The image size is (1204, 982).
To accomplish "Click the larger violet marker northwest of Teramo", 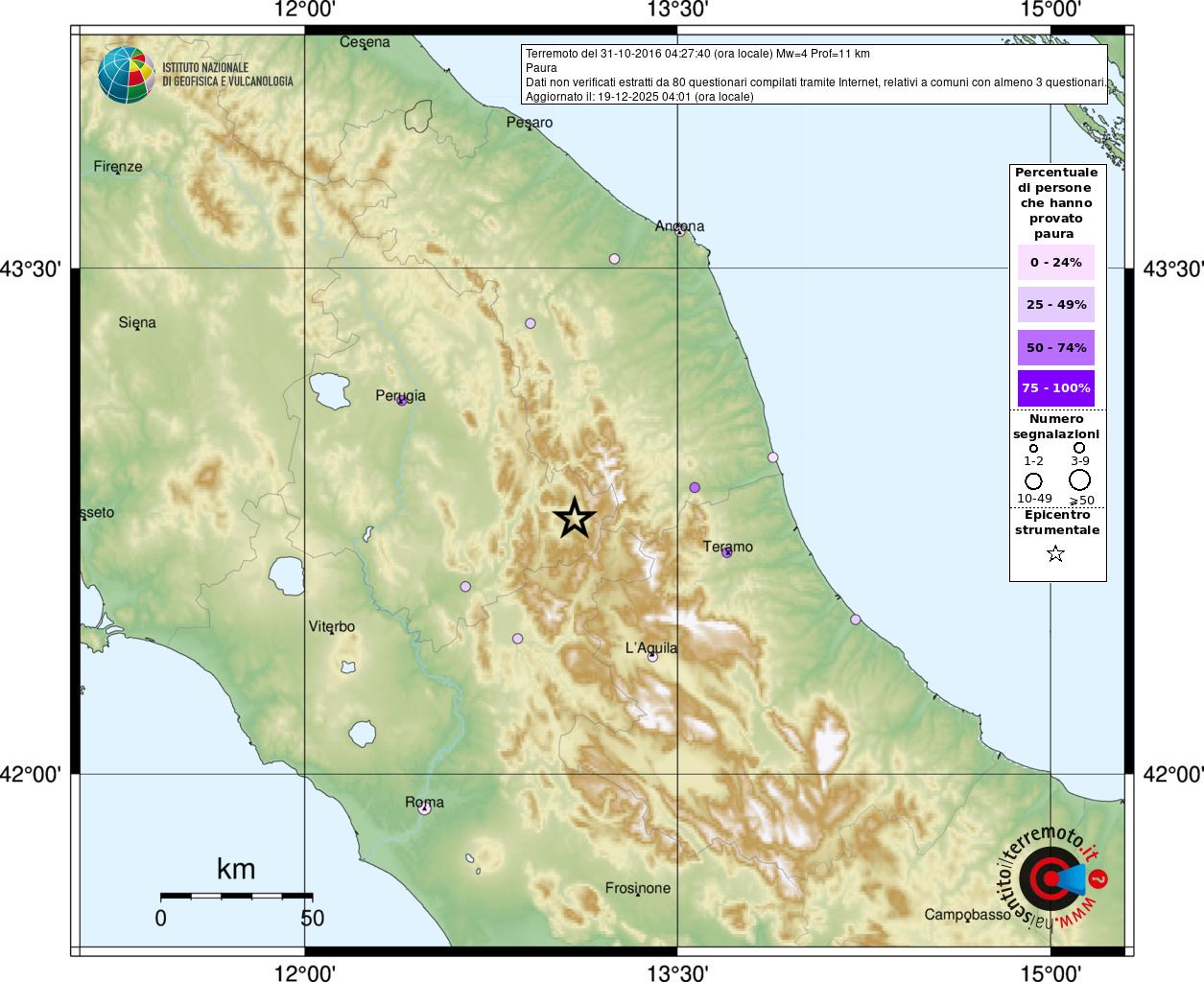I will (x=695, y=487).
